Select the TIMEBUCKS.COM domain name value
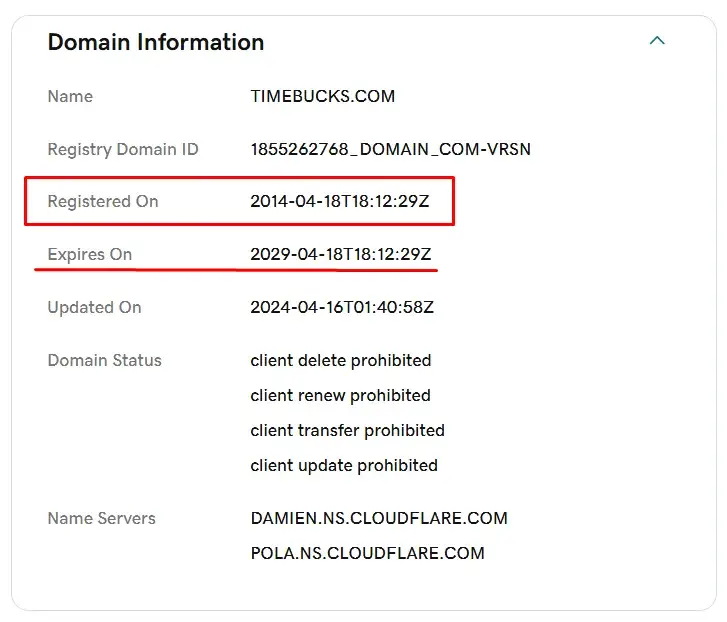 pos(323,96)
